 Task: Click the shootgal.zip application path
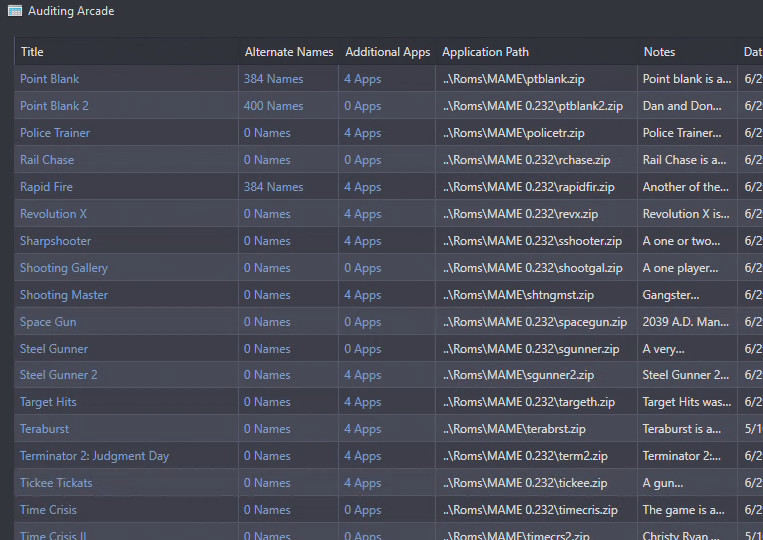pos(533,268)
